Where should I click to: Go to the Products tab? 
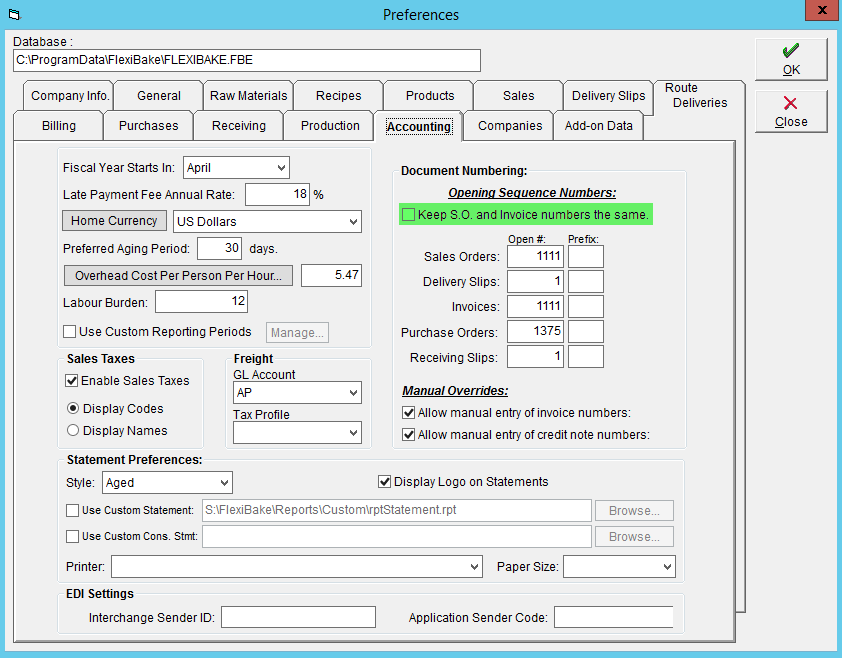coord(430,96)
